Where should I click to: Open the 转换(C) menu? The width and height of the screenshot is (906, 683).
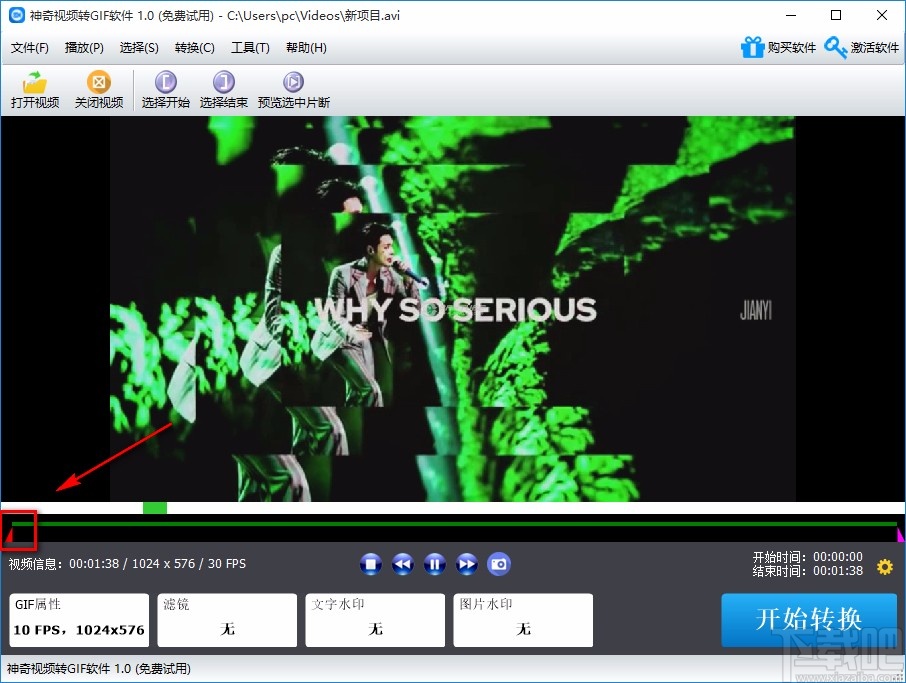coord(195,48)
